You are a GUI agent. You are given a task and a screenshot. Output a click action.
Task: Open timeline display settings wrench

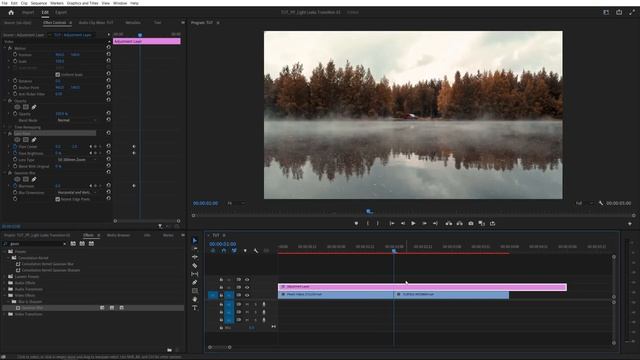(256, 251)
